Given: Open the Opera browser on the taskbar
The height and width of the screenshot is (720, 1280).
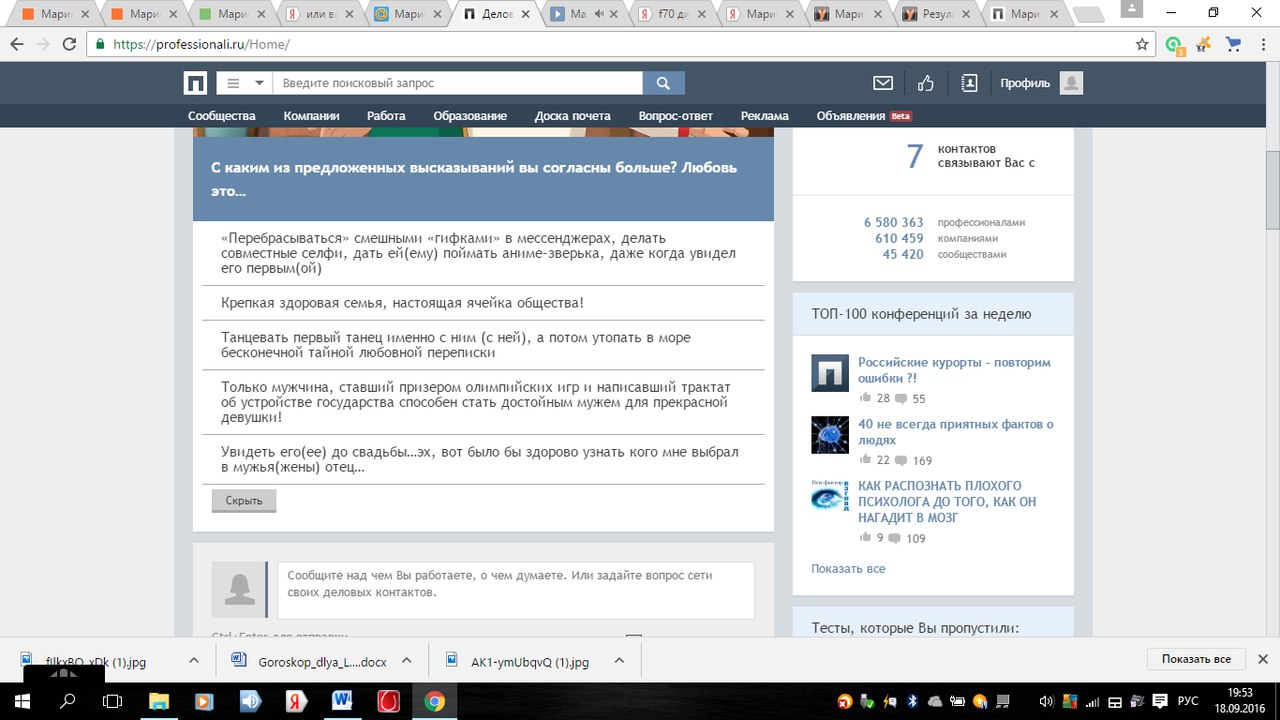Looking at the screenshot, I should [x=388, y=701].
